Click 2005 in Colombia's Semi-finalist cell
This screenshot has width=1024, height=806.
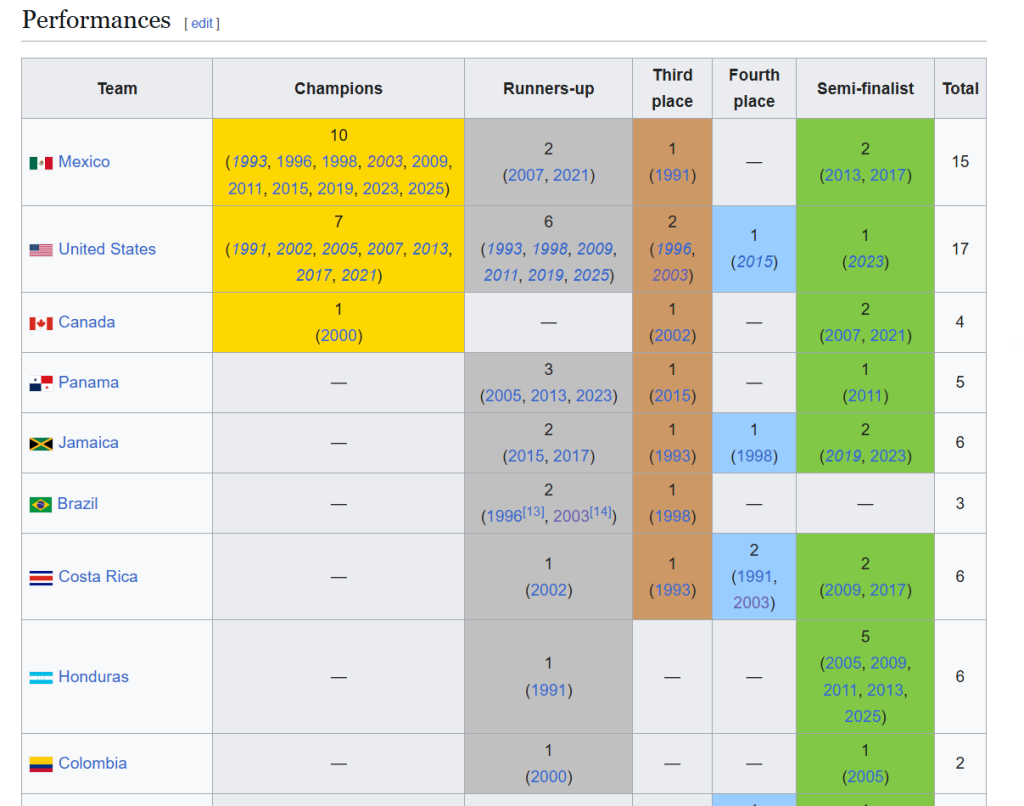click(x=865, y=777)
